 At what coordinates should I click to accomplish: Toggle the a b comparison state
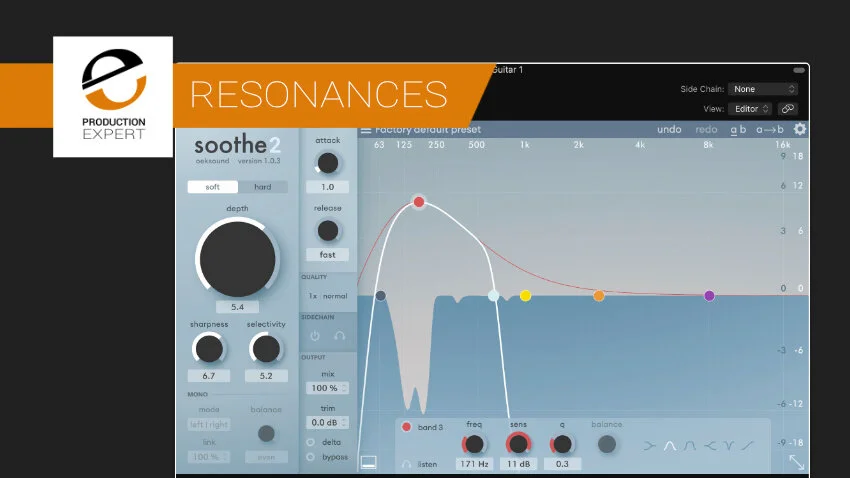(x=738, y=130)
